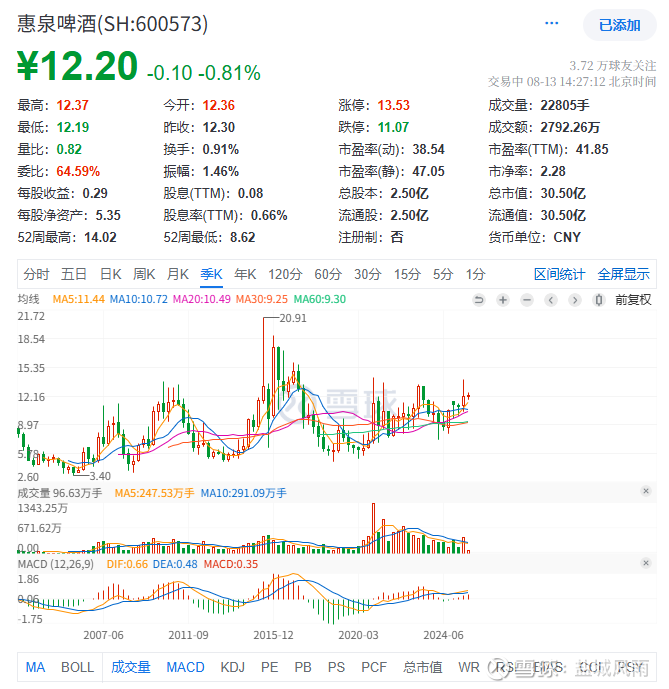Switch to the 日K chart tab
The width and height of the screenshot is (669, 689).
pyautogui.click(x=110, y=274)
